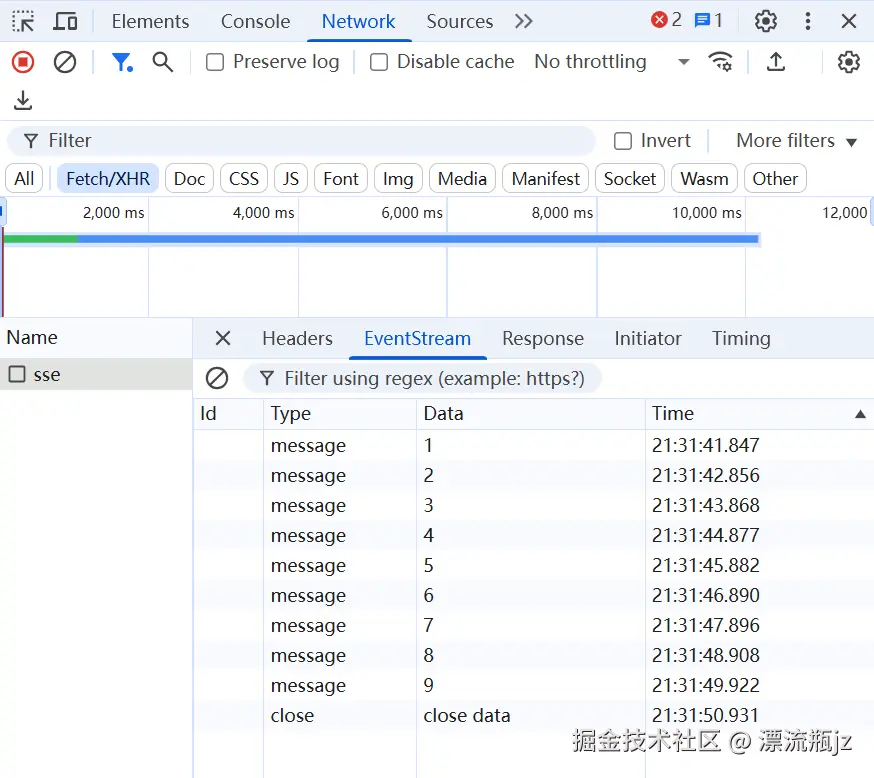Click the Name column header

(x=96, y=338)
